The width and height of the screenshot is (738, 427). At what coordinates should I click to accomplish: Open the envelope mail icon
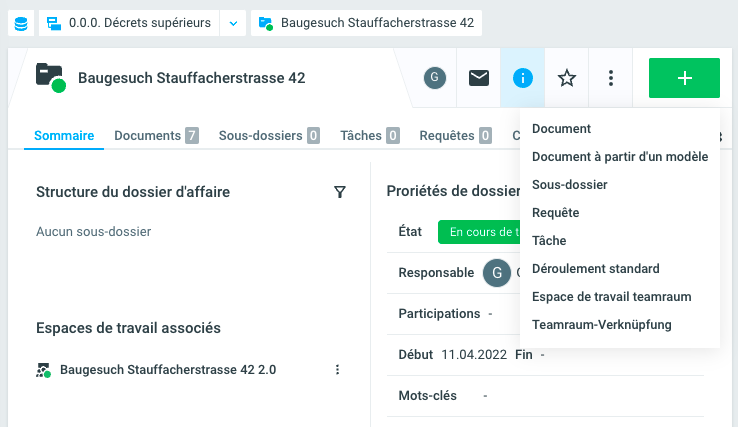(x=479, y=78)
